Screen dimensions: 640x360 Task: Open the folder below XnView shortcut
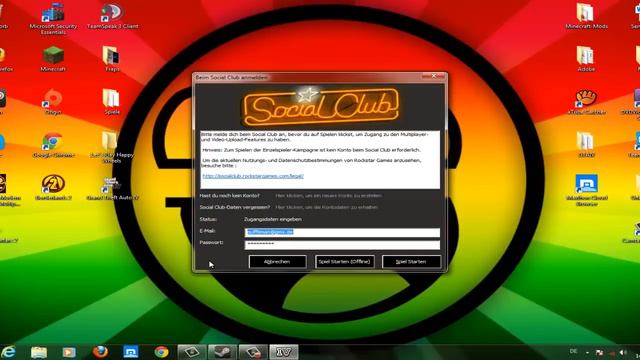[x=586, y=145]
